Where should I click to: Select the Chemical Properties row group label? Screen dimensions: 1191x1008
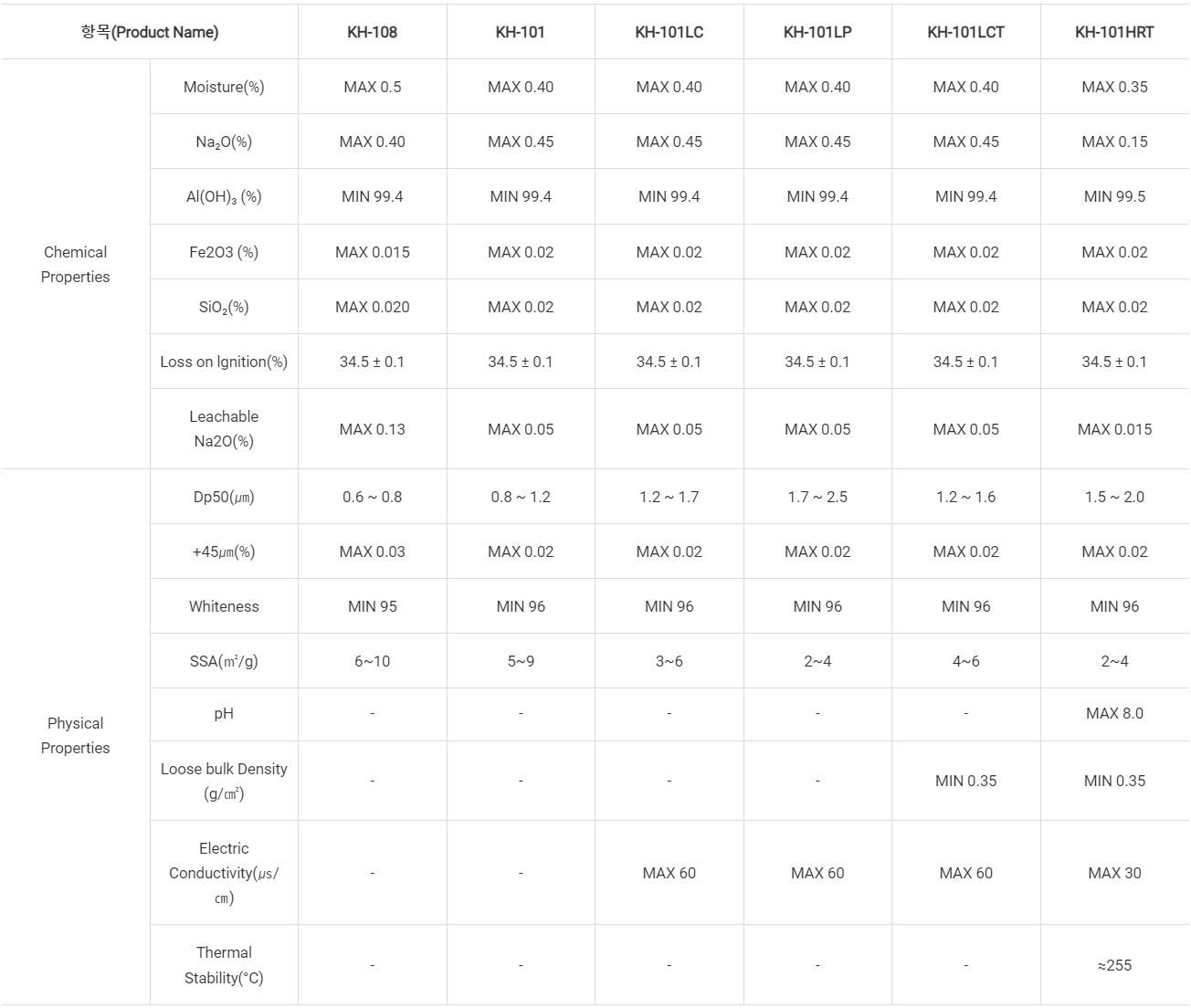75,264
